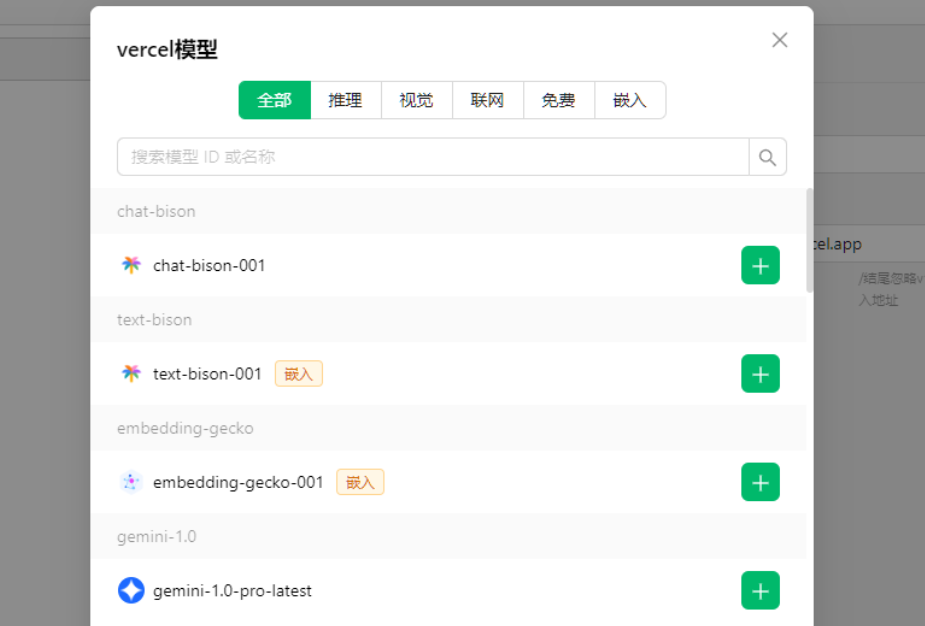Image resolution: width=925 pixels, height=626 pixels.
Task: Filter models by 联网 tab
Action: (487, 101)
